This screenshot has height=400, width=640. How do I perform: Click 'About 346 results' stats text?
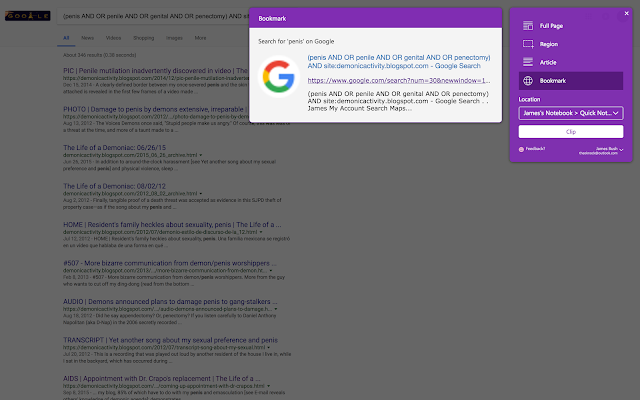point(100,55)
